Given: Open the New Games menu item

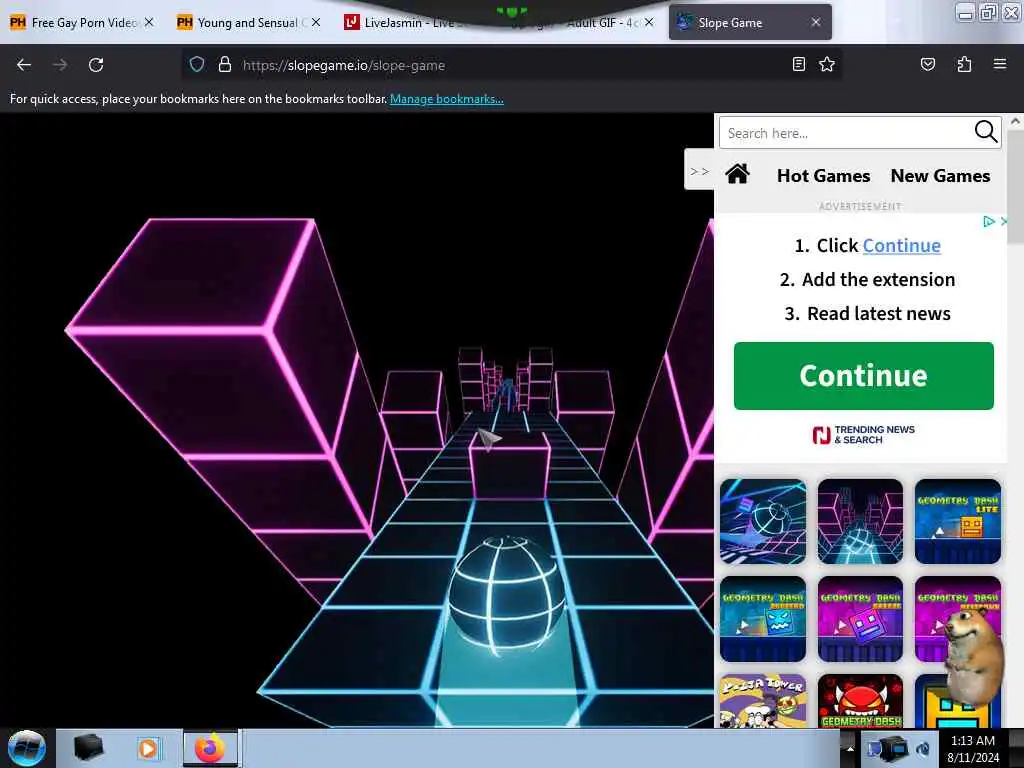Looking at the screenshot, I should [x=940, y=176].
